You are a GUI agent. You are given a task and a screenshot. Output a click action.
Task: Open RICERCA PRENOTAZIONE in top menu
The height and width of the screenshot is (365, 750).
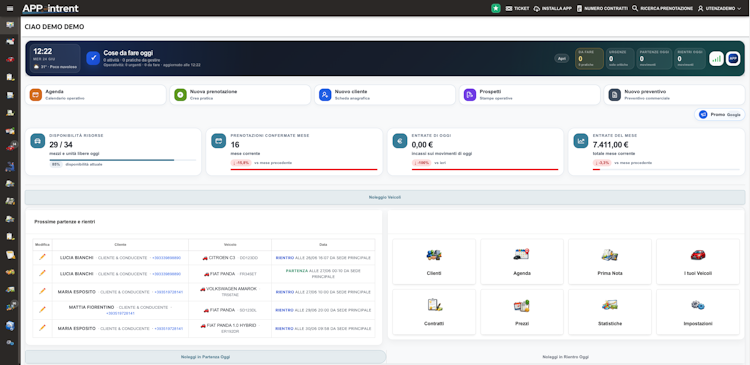(x=662, y=8)
